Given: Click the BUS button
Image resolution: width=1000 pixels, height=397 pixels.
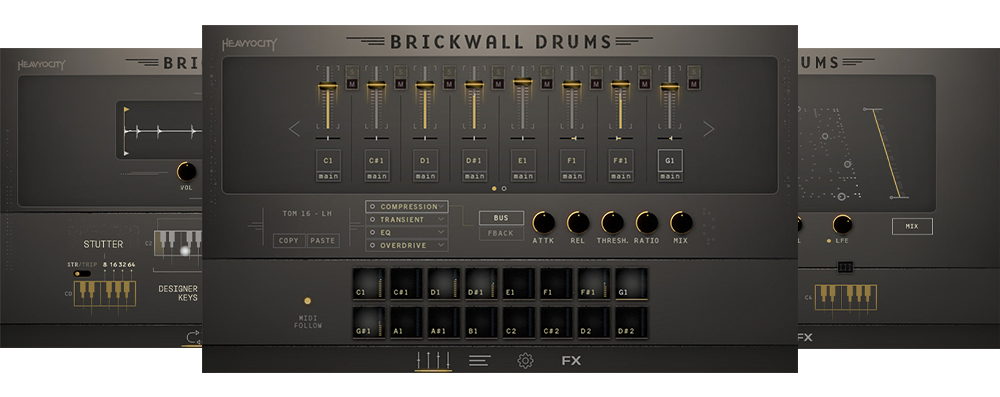Looking at the screenshot, I should coord(501,218).
